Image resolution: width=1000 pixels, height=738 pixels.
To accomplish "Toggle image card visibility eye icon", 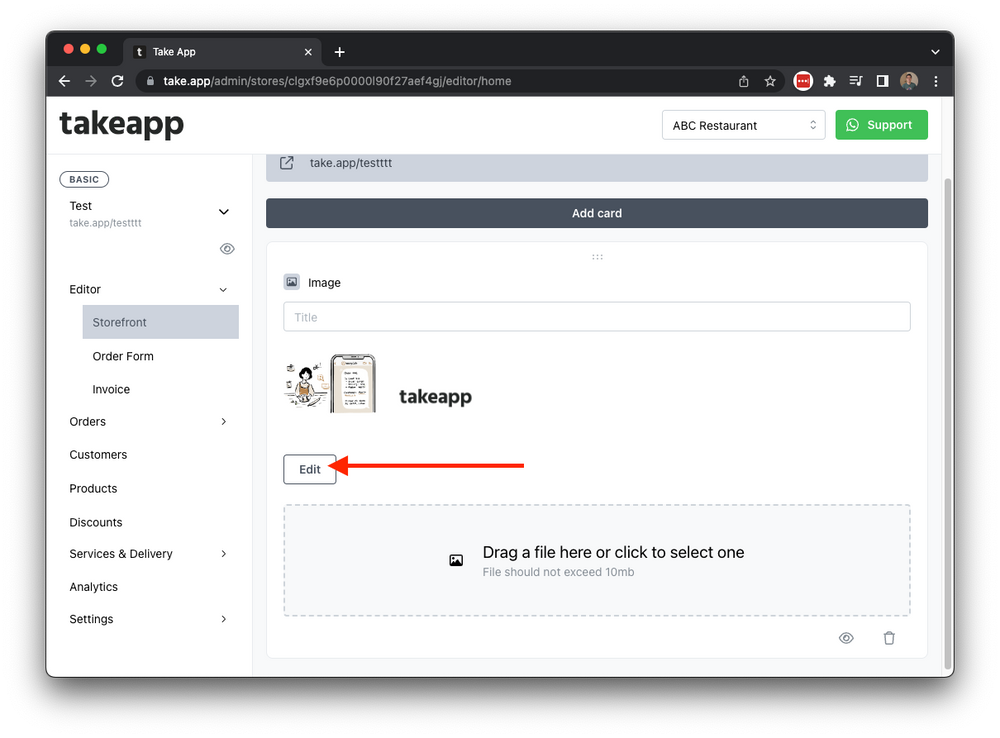I will pos(846,638).
